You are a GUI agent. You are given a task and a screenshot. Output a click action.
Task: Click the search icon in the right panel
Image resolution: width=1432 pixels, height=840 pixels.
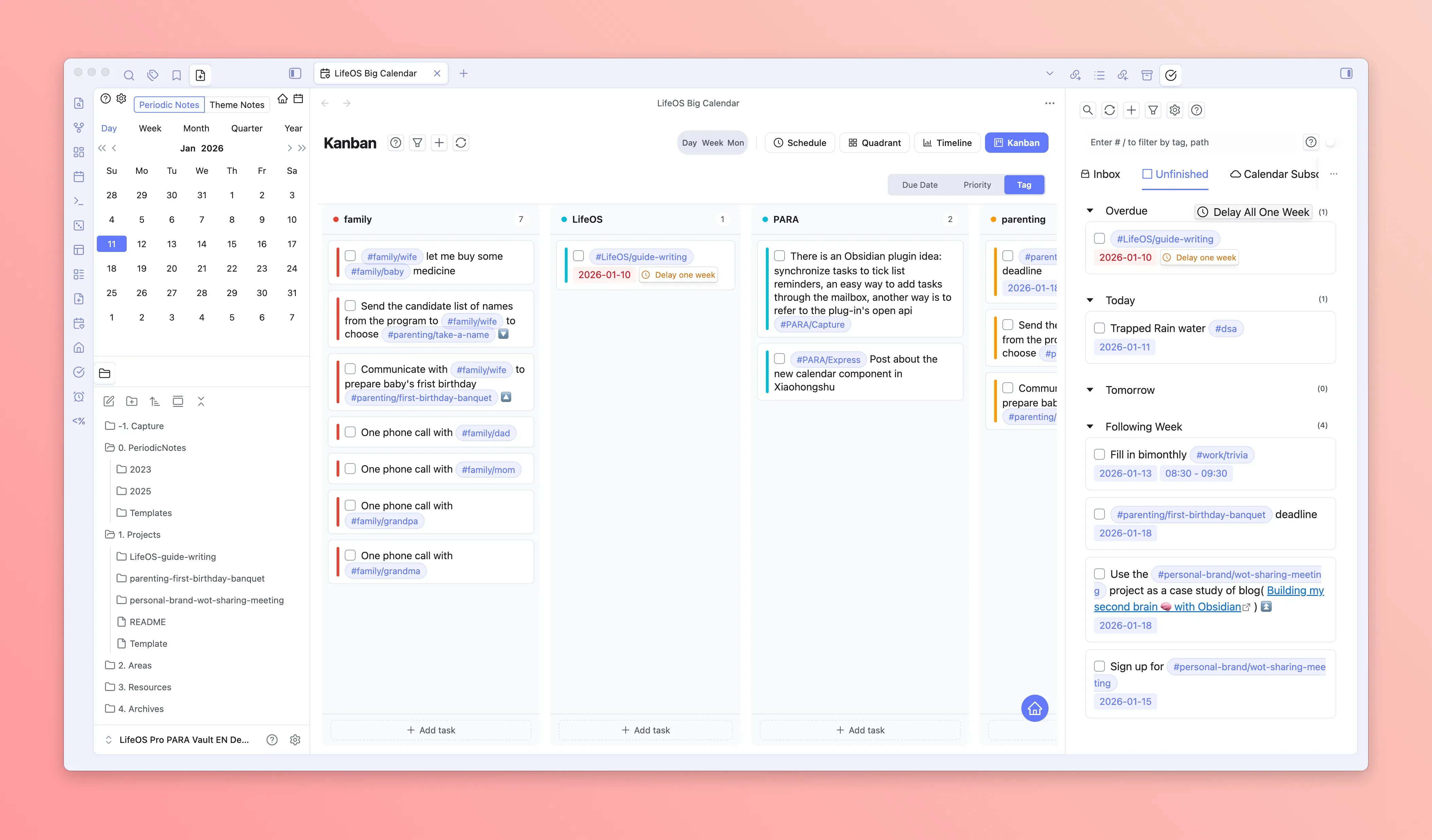click(1087, 110)
